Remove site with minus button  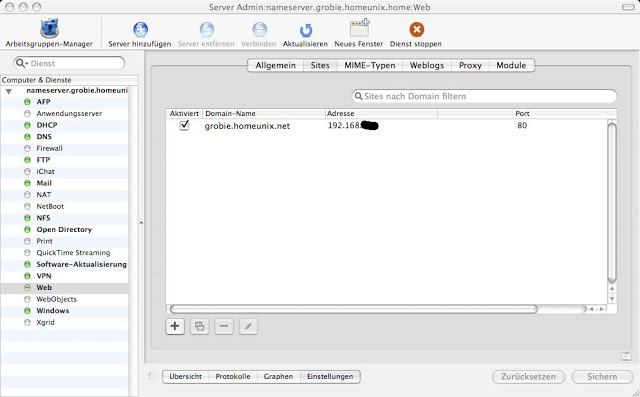pyautogui.click(x=224, y=326)
